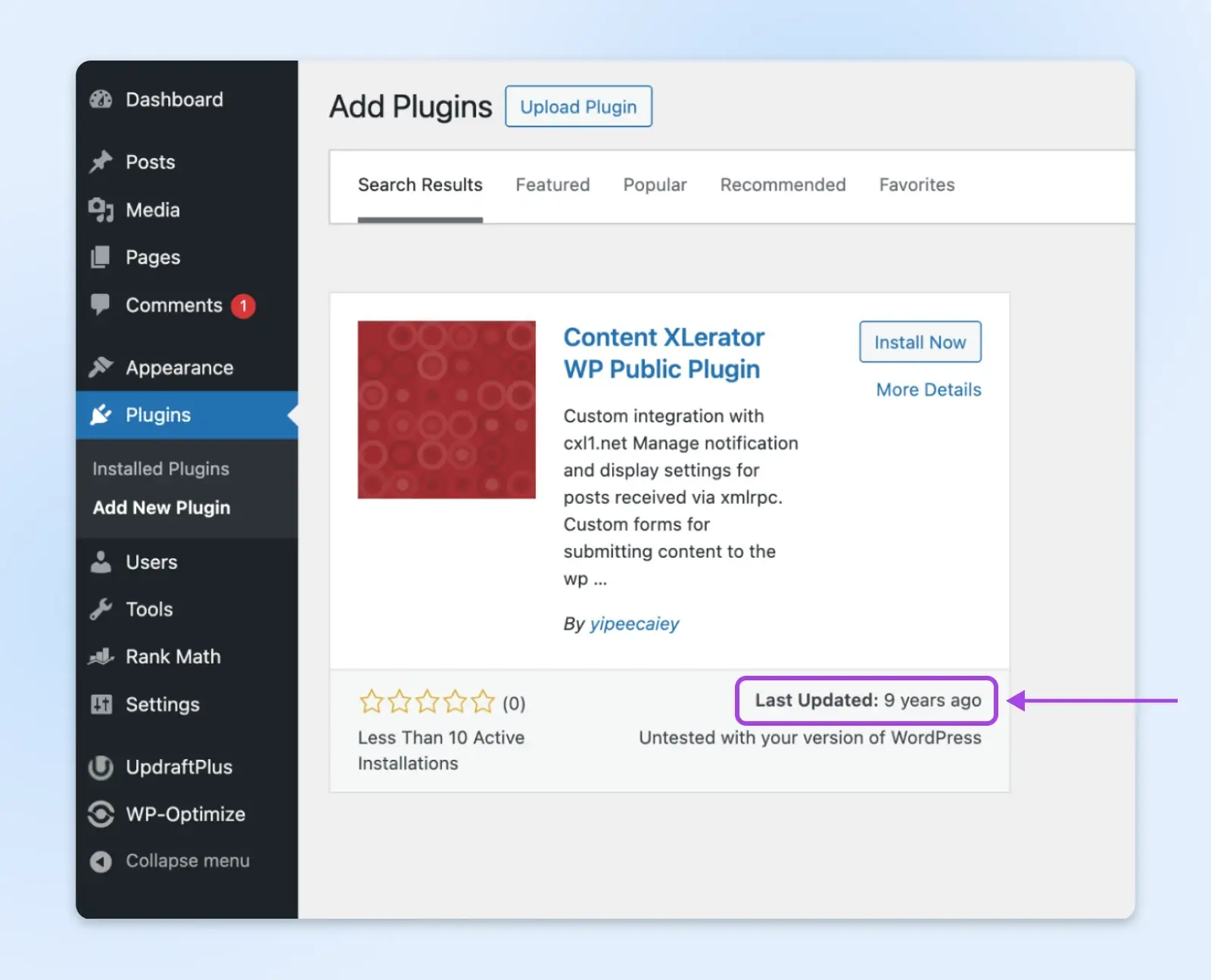Click the Pages icon in sidebar
Screen dimensions: 1211x980
point(101,257)
